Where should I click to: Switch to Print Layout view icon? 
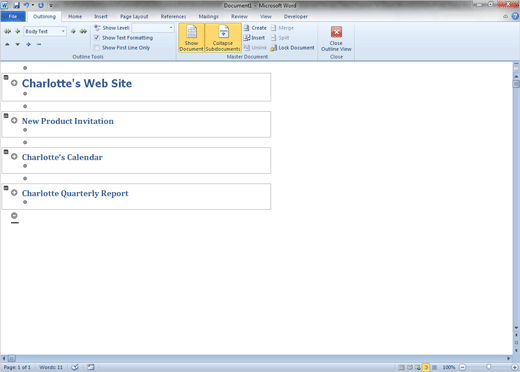tap(401, 367)
